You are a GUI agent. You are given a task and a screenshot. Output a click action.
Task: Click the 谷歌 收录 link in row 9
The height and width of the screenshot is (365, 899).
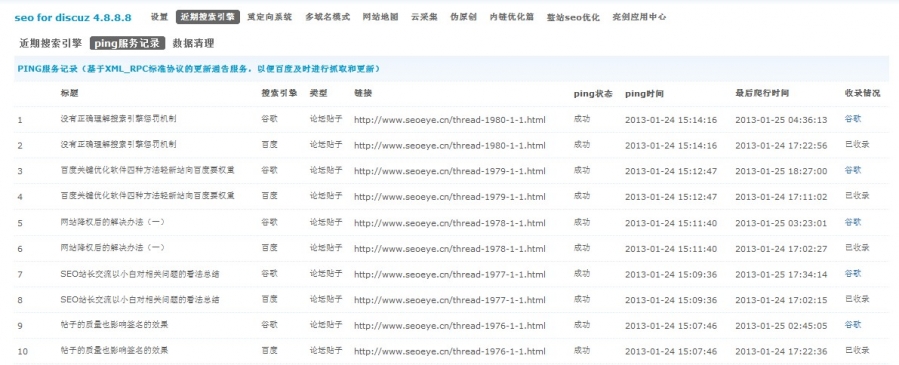tap(853, 324)
